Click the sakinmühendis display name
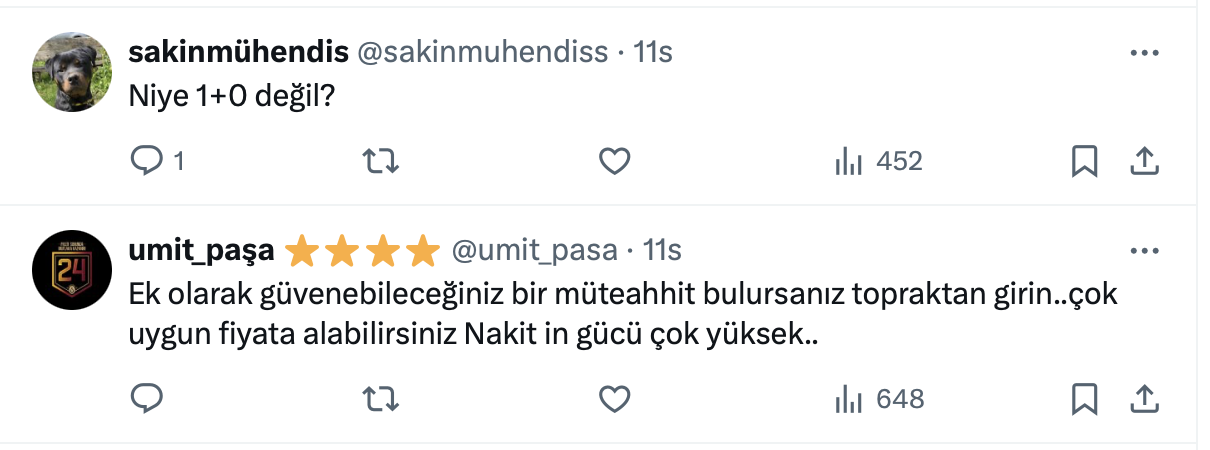 [x=239, y=52]
